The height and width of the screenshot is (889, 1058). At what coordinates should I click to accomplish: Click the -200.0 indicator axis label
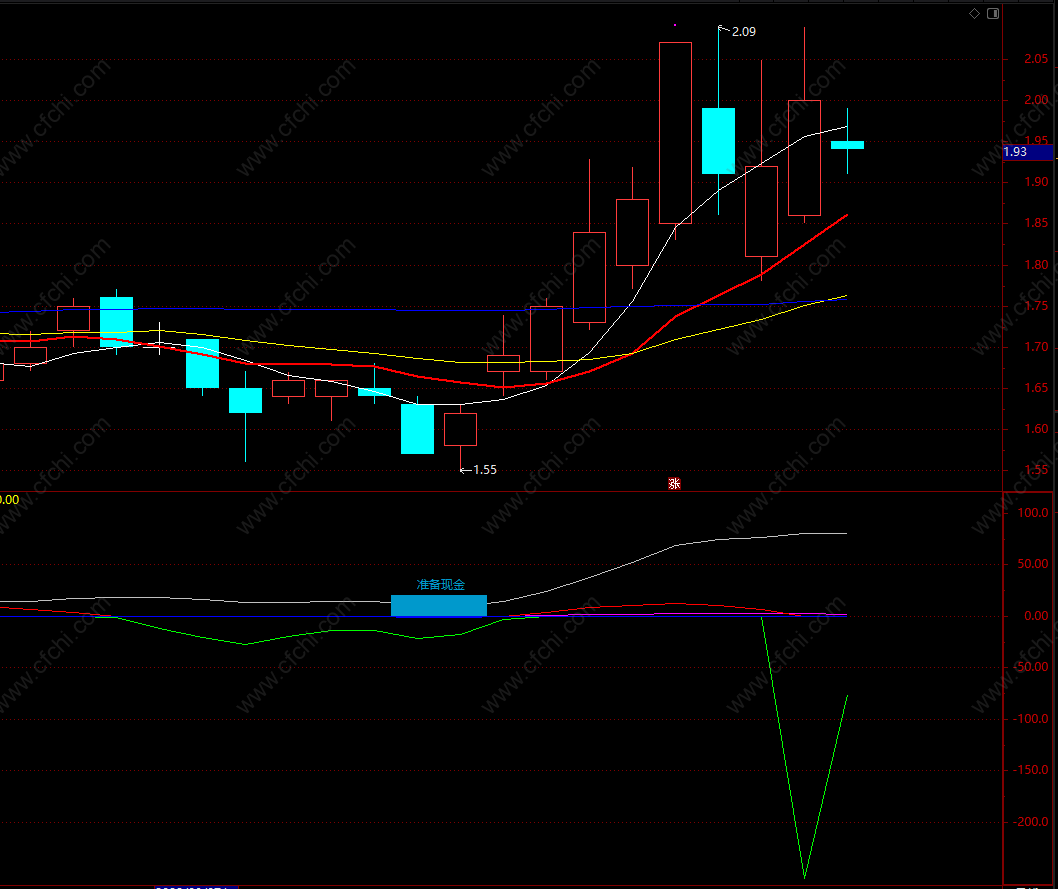tap(1031, 822)
